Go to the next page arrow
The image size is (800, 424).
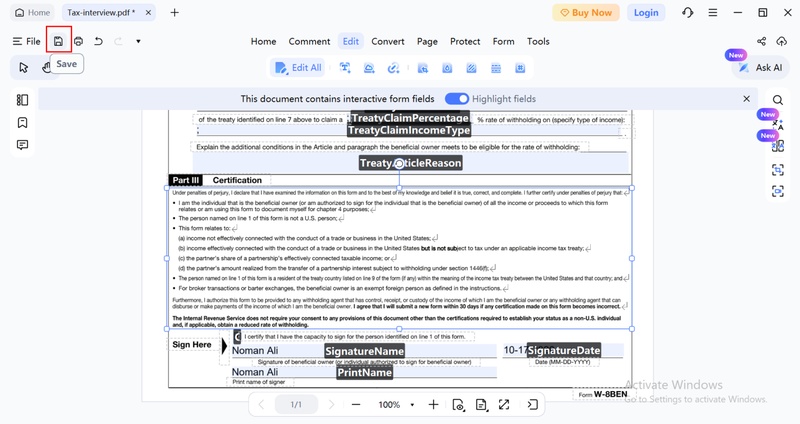click(x=331, y=405)
